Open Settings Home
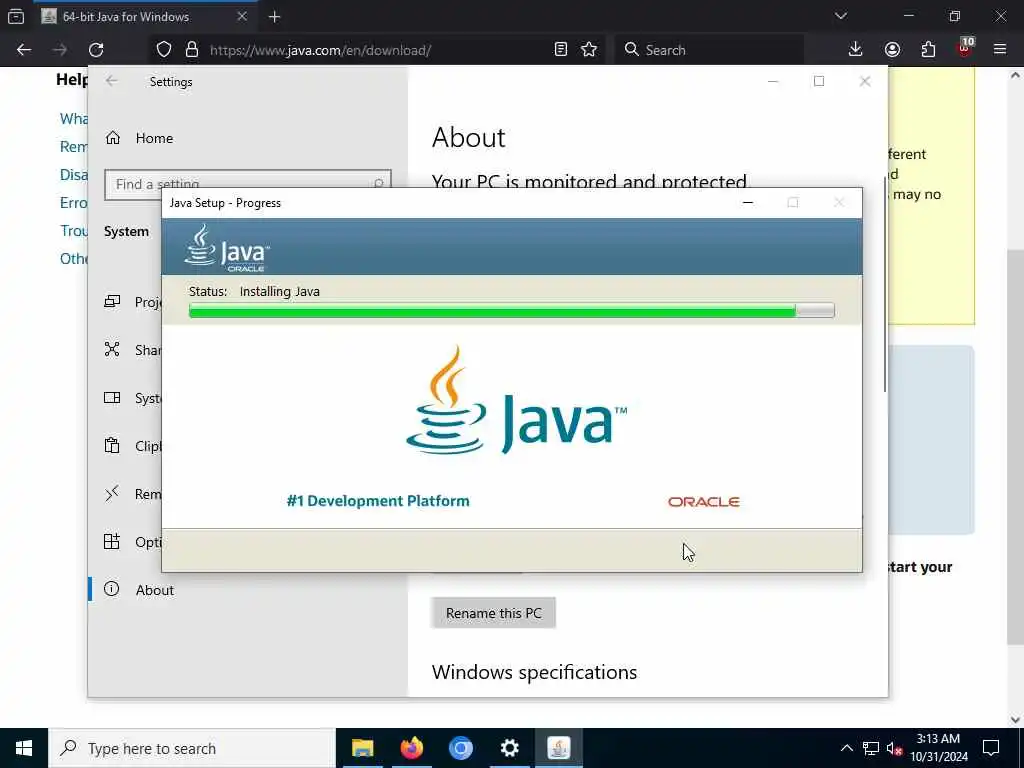The width and height of the screenshot is (1024, 768). click(x=139, y=138)
